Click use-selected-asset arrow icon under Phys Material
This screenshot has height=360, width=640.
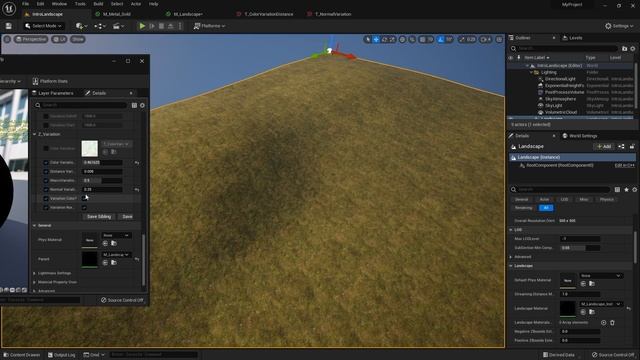105,243
